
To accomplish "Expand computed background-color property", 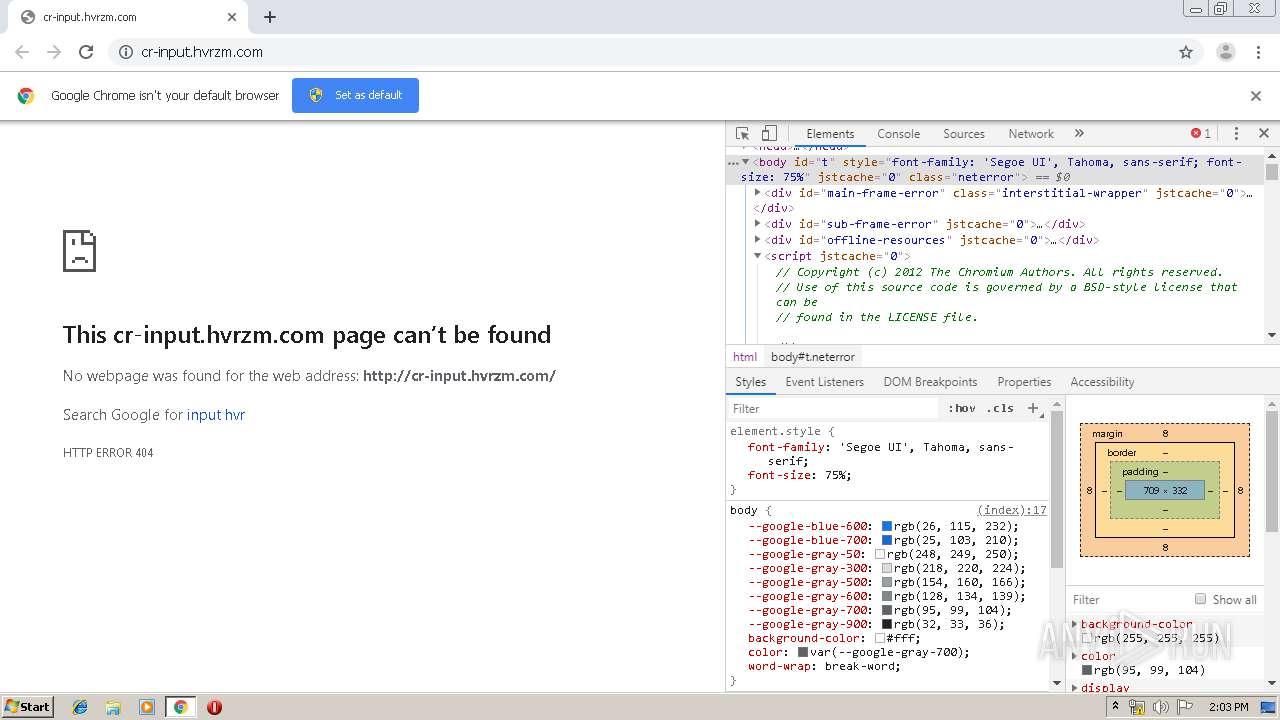I will point(1075,624).
